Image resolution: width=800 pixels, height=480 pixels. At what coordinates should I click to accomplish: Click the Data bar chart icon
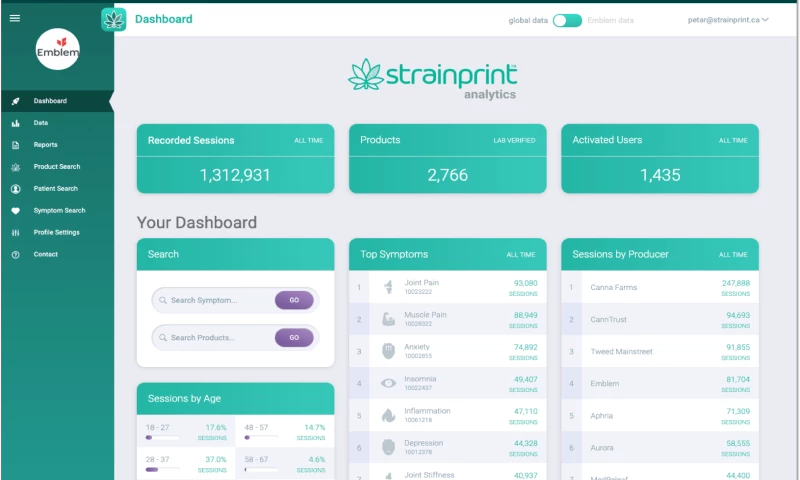point(16,123)
